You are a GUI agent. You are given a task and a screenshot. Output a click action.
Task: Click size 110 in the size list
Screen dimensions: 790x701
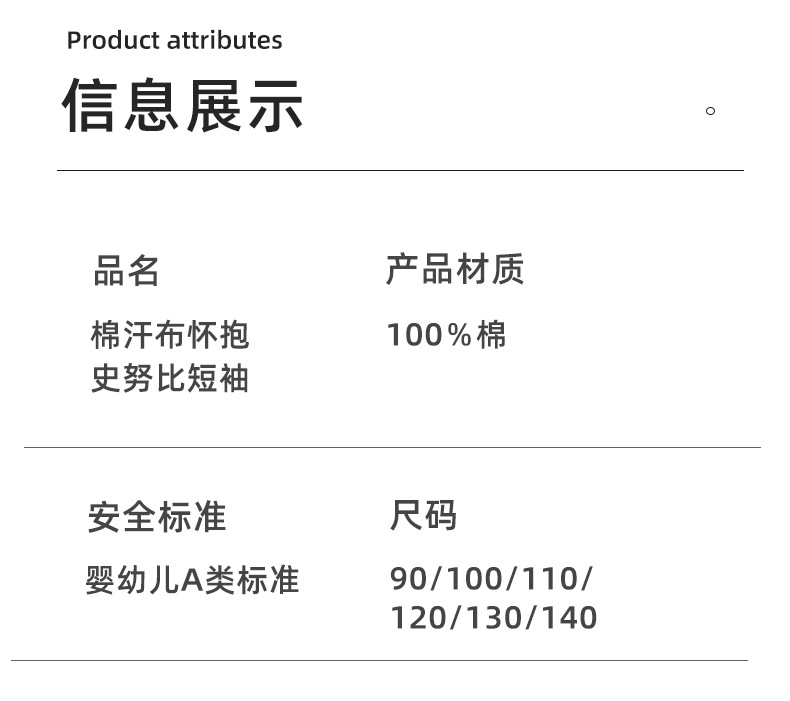pos(552,579)
